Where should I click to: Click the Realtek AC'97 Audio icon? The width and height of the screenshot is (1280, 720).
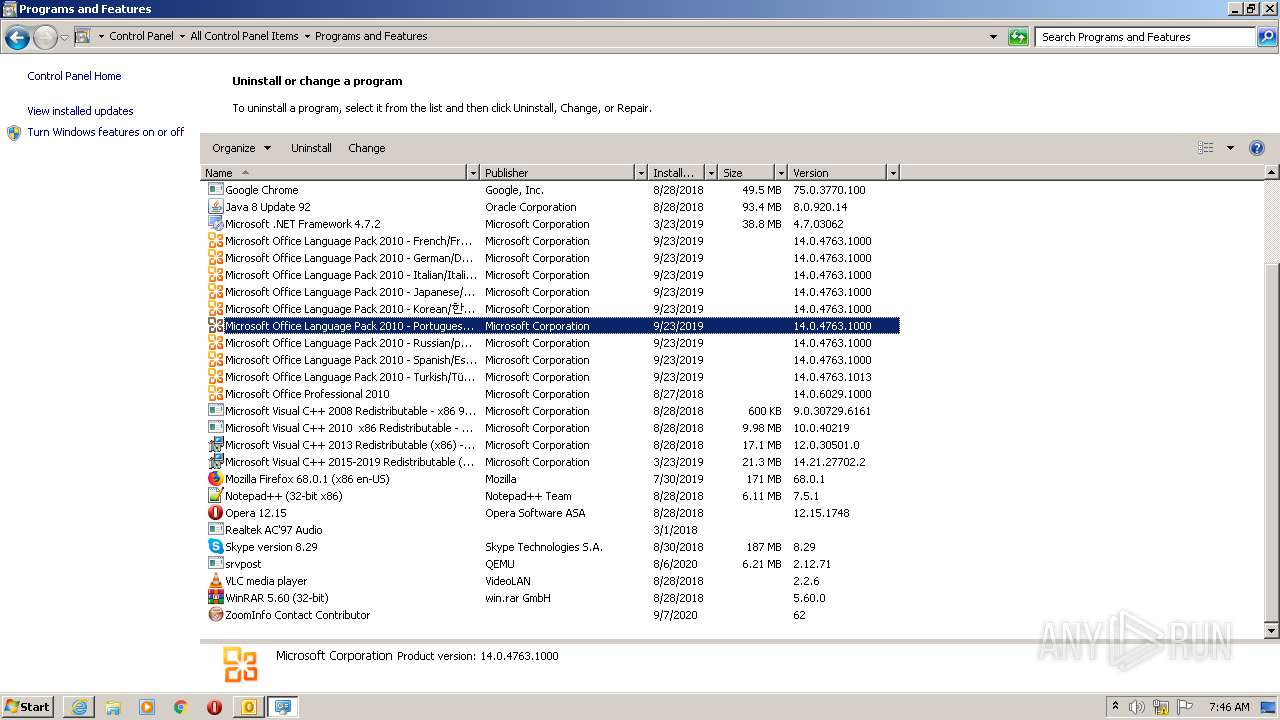(215, 529)
